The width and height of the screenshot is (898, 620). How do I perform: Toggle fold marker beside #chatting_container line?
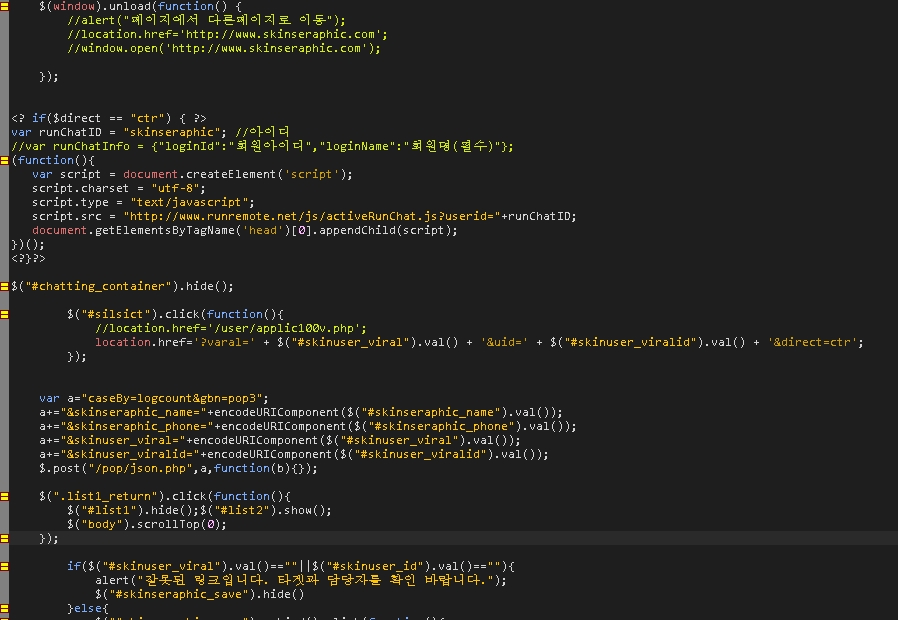[x=5, y=286]
